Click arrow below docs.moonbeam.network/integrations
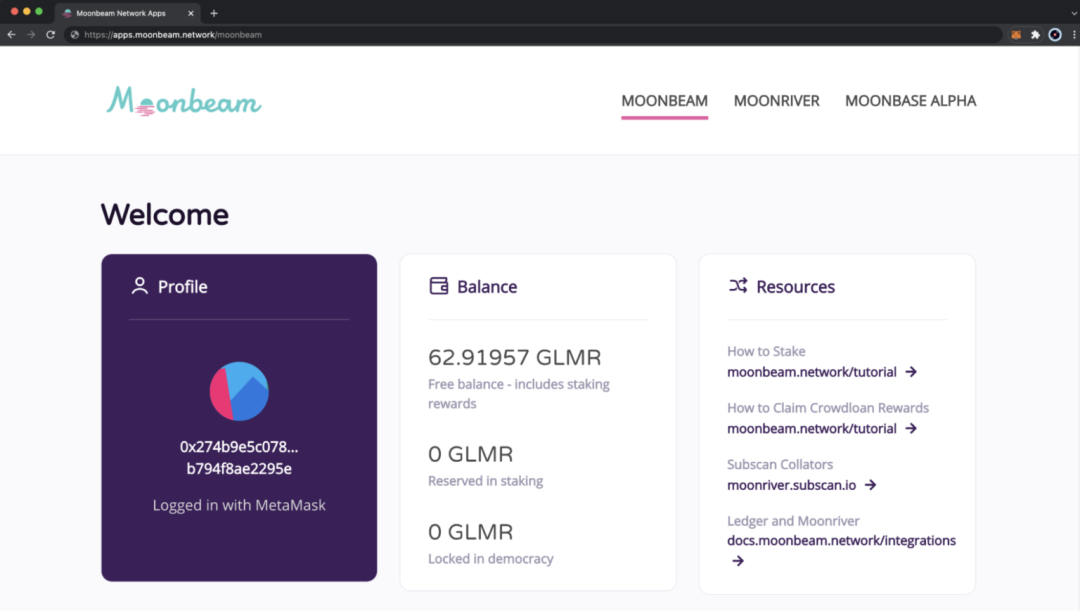Viewport: 1080px width, 611px height. pos(738,561)
